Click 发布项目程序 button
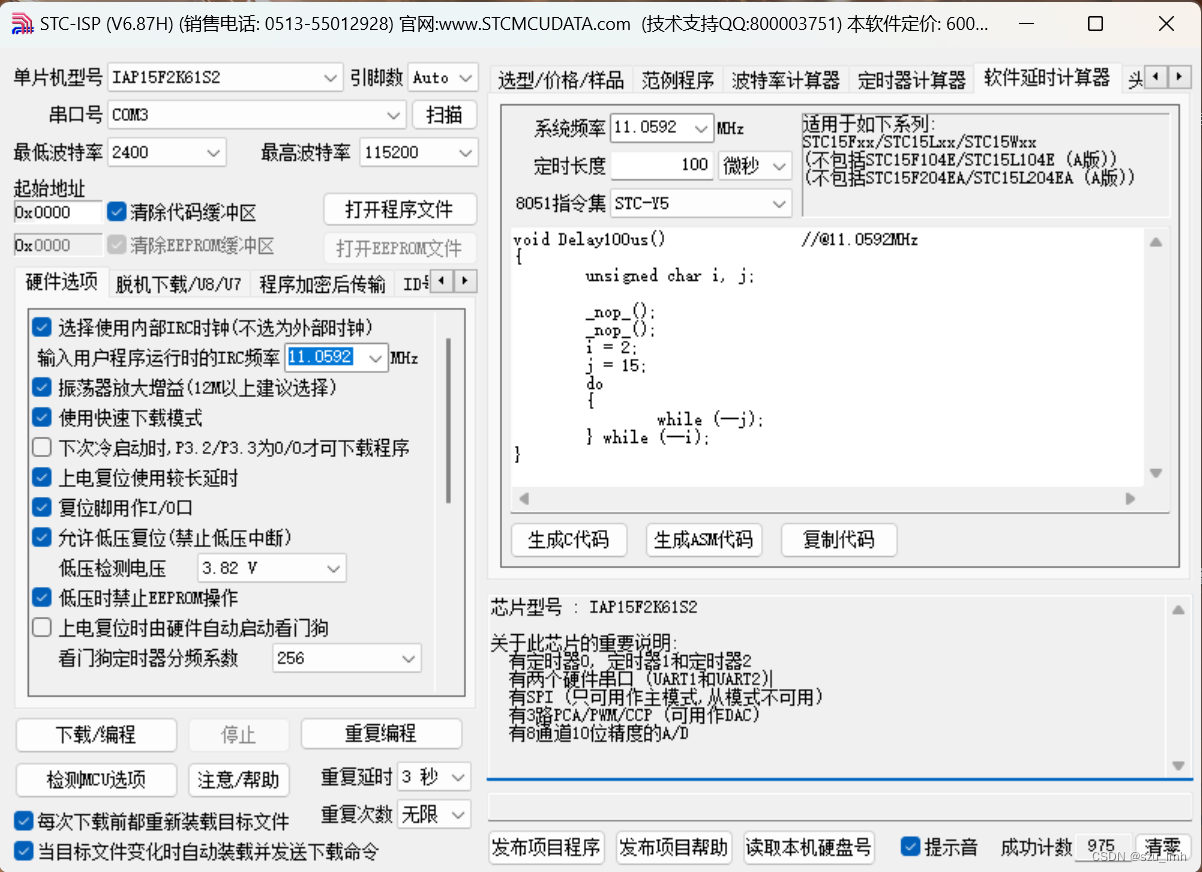1202x872 pixels. [x=546, y=848]
